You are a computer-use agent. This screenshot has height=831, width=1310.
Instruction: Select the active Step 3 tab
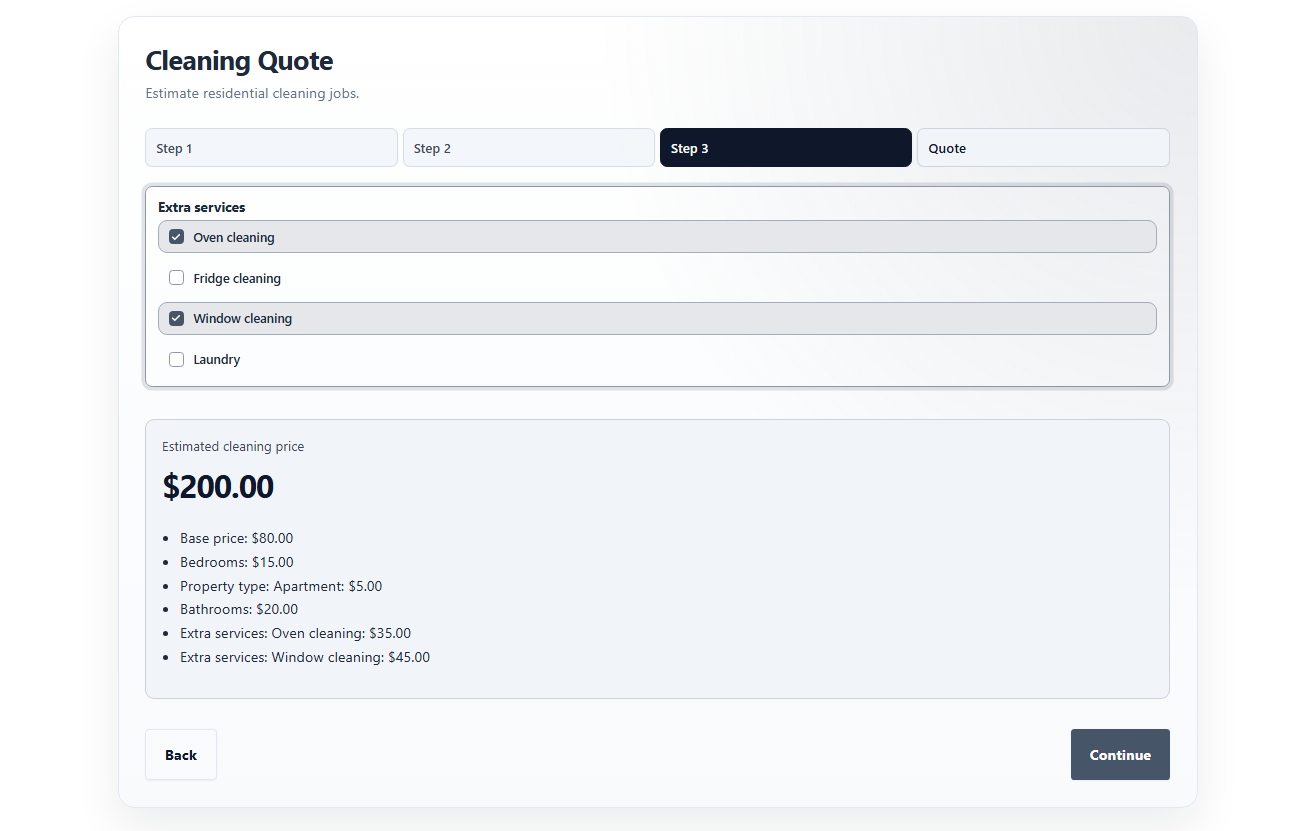click(x=786, y=148)
